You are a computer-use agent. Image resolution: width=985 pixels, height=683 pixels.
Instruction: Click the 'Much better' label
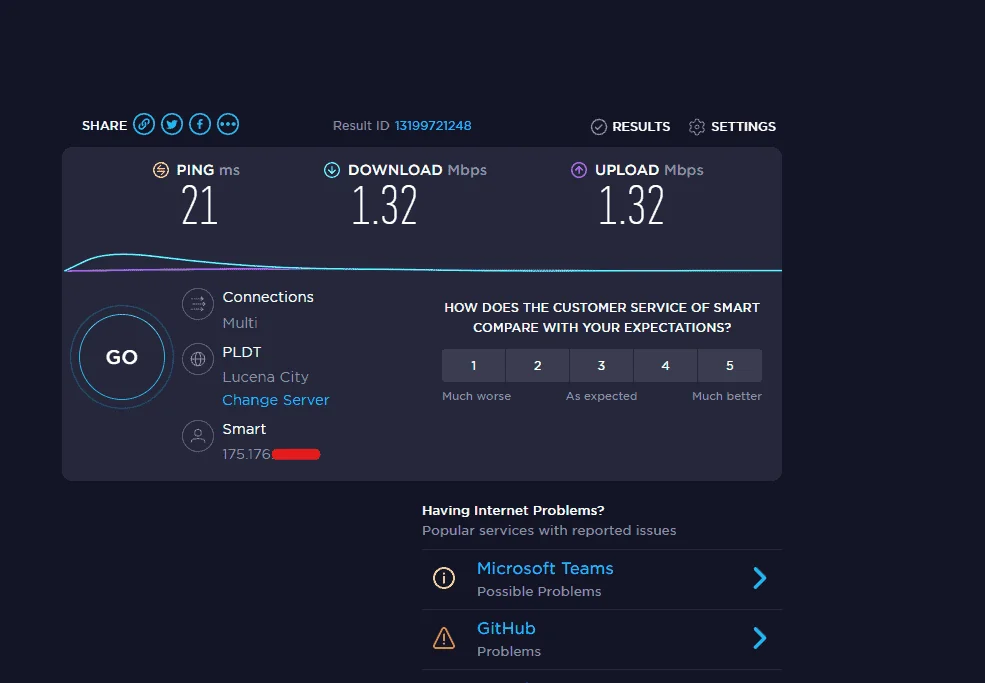[727, 396]
